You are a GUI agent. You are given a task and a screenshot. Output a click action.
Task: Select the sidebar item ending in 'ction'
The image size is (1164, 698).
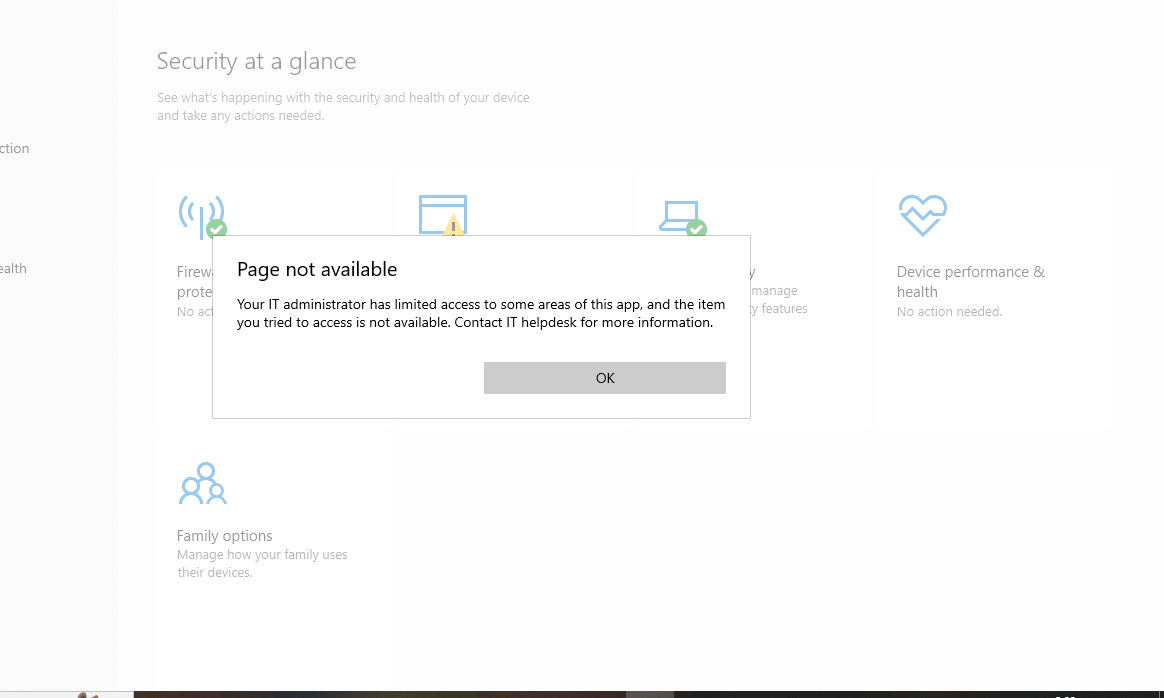click(x=14, y=149)
